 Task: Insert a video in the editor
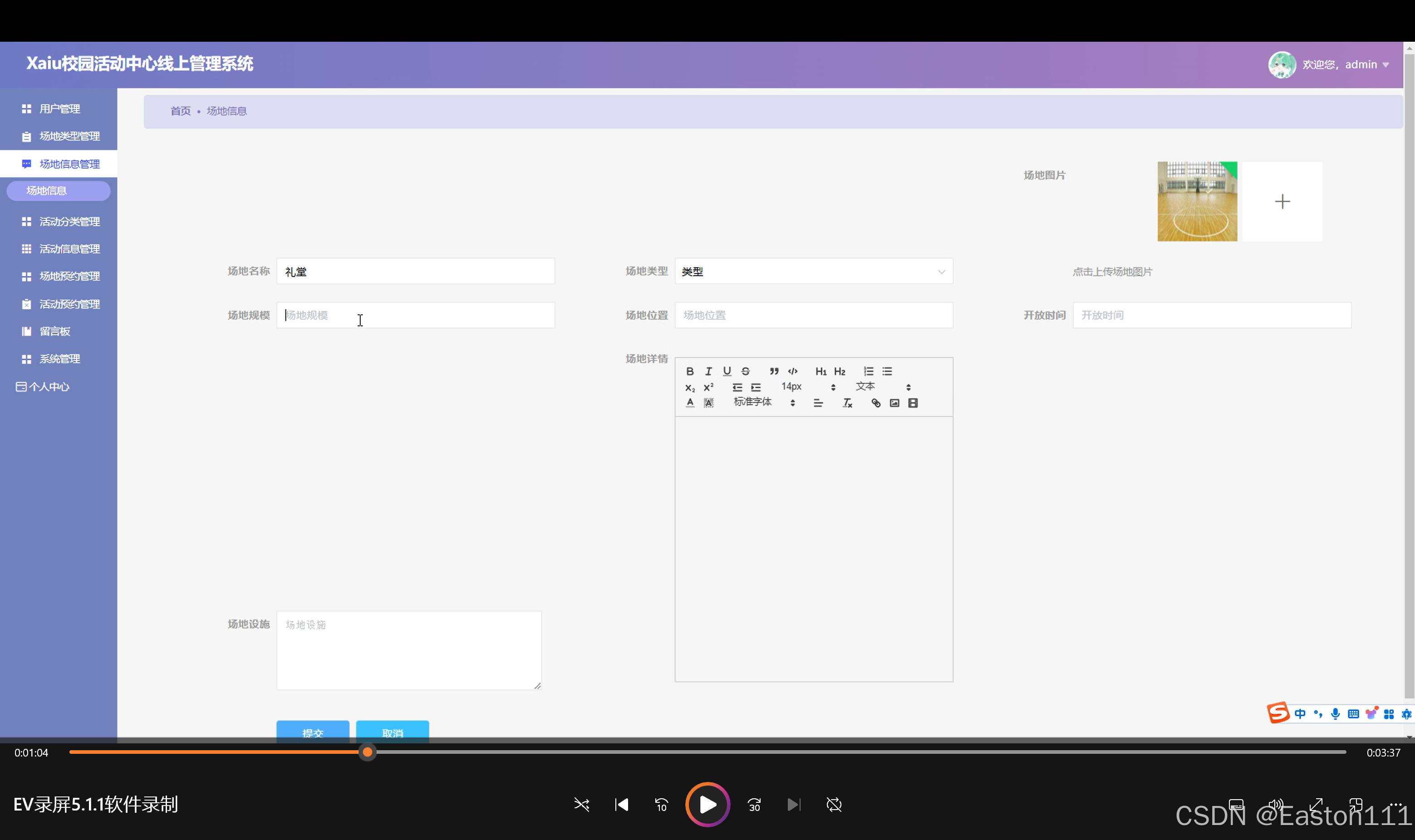pos(913,403)
